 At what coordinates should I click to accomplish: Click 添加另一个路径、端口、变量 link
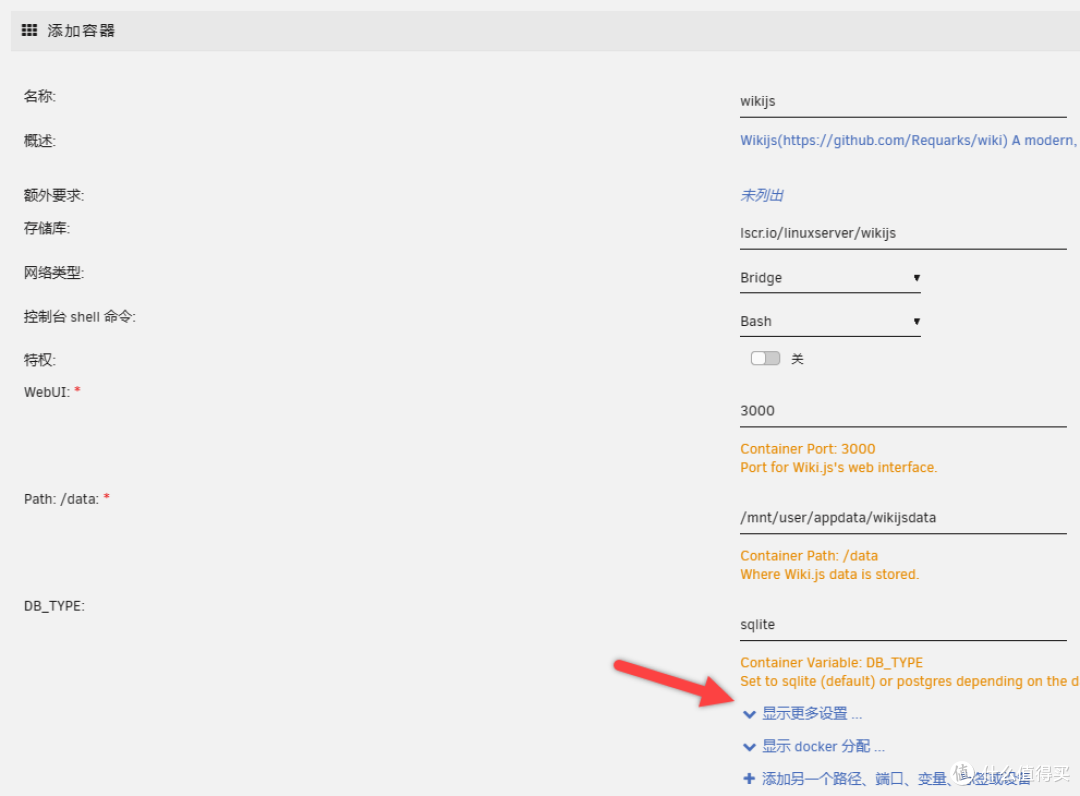coord(895,779)
